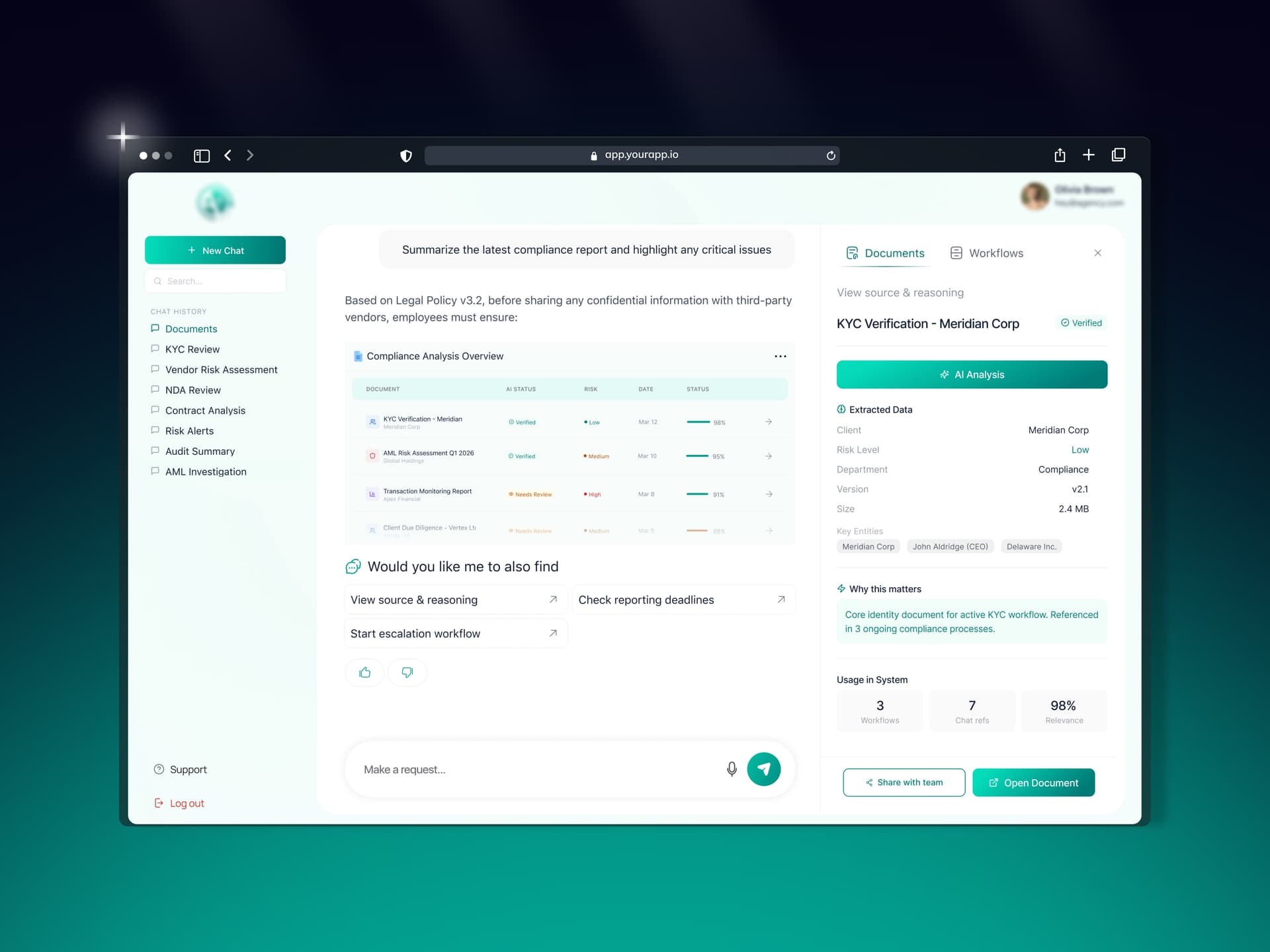
Task: Click Share with team
Action: (x=904, y=783)
